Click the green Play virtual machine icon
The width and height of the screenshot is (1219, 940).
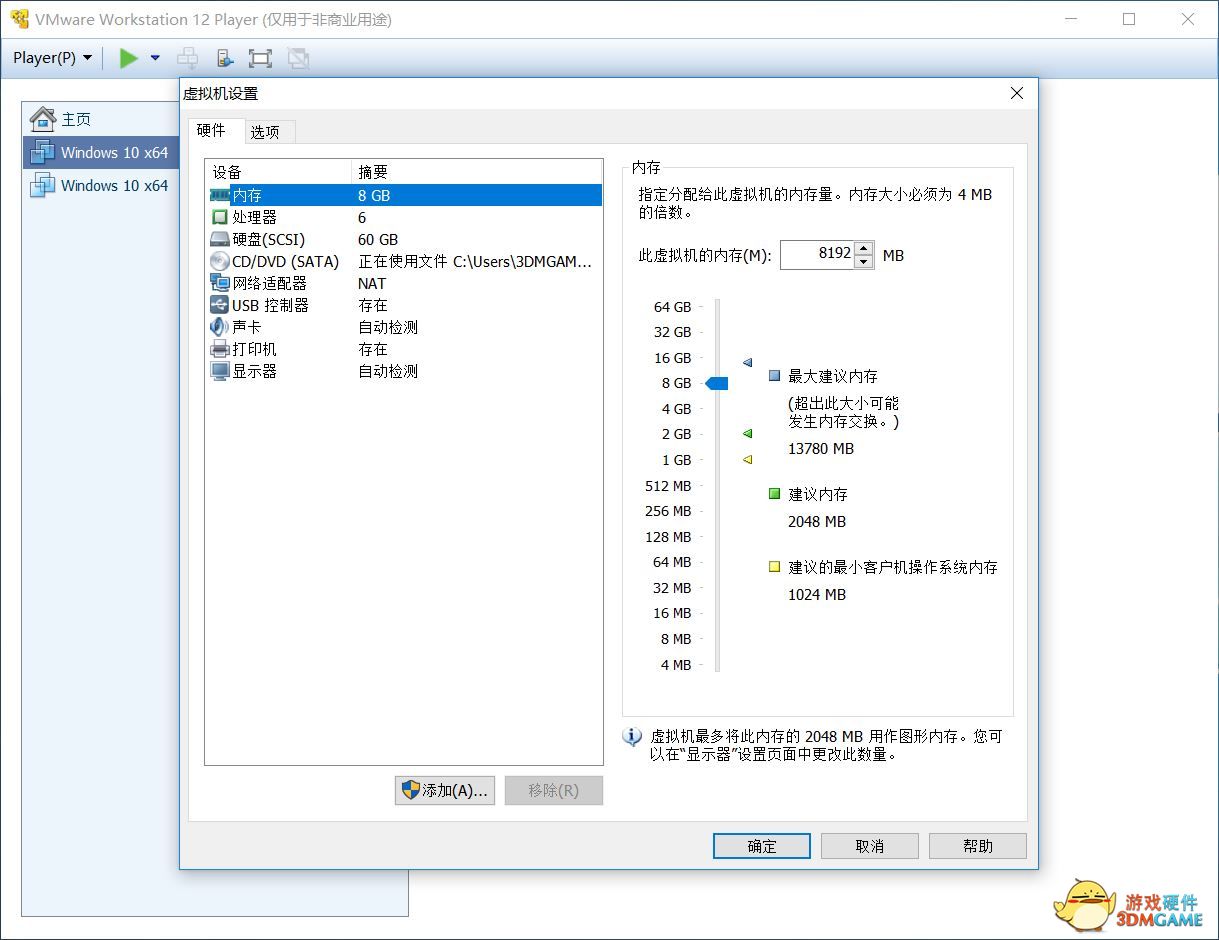coord(129,58)
